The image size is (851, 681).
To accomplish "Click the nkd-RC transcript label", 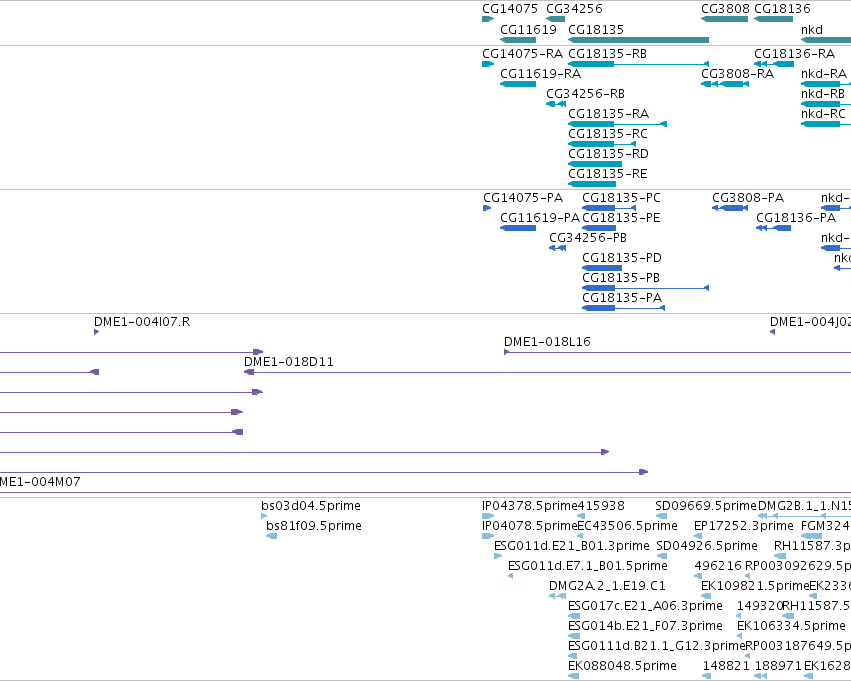I will (823, 114).
